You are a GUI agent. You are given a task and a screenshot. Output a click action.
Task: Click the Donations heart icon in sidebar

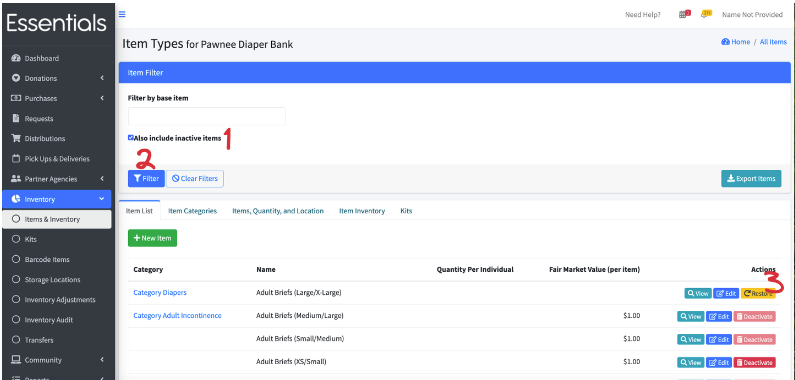coord(16,78)
